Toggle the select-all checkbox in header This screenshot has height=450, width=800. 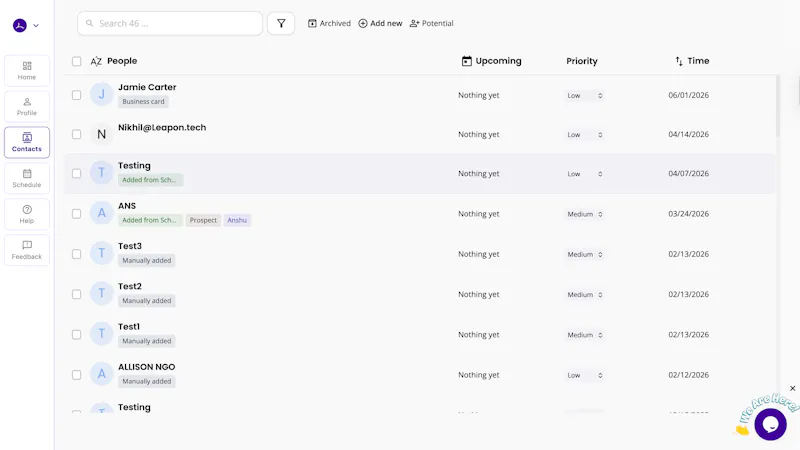coord(77,61)
